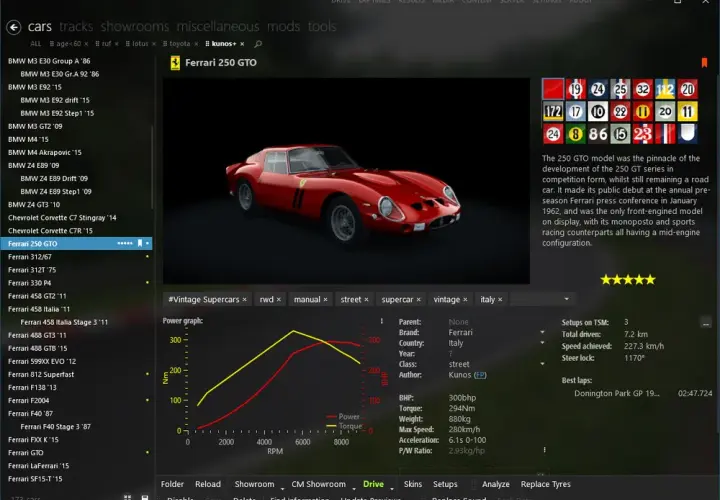Expand the Showroom options arrow
The image size is (720, 500).
(x=282, y=488)
